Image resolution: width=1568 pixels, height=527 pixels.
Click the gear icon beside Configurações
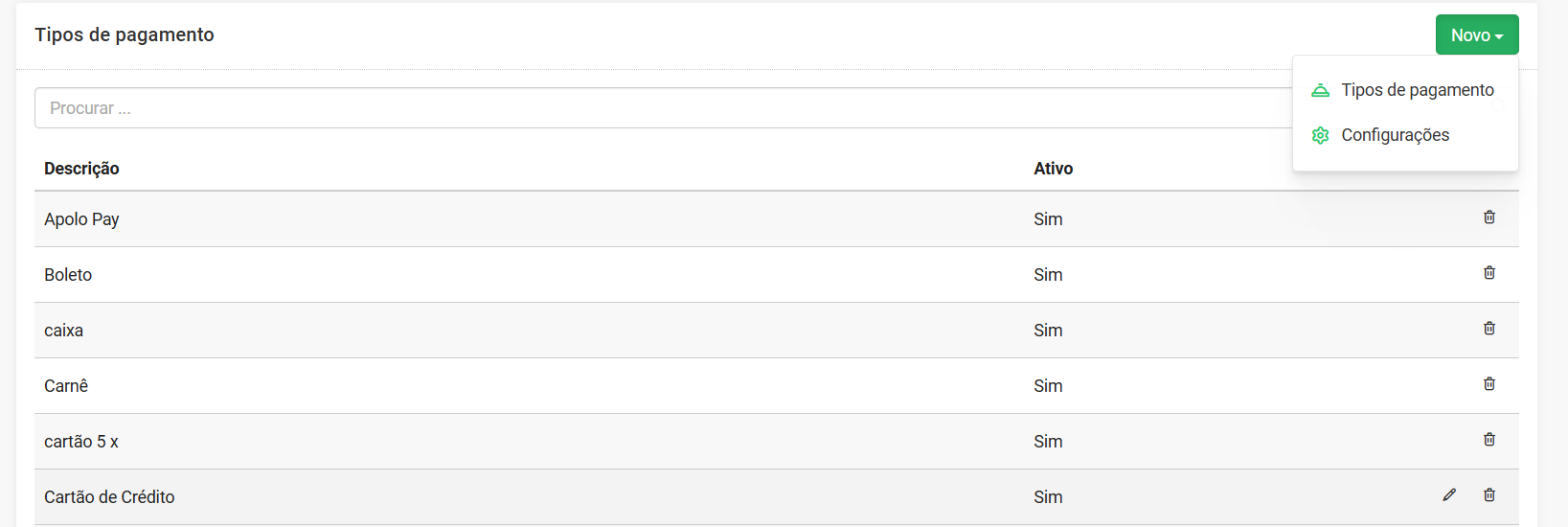click(1320, 135)
